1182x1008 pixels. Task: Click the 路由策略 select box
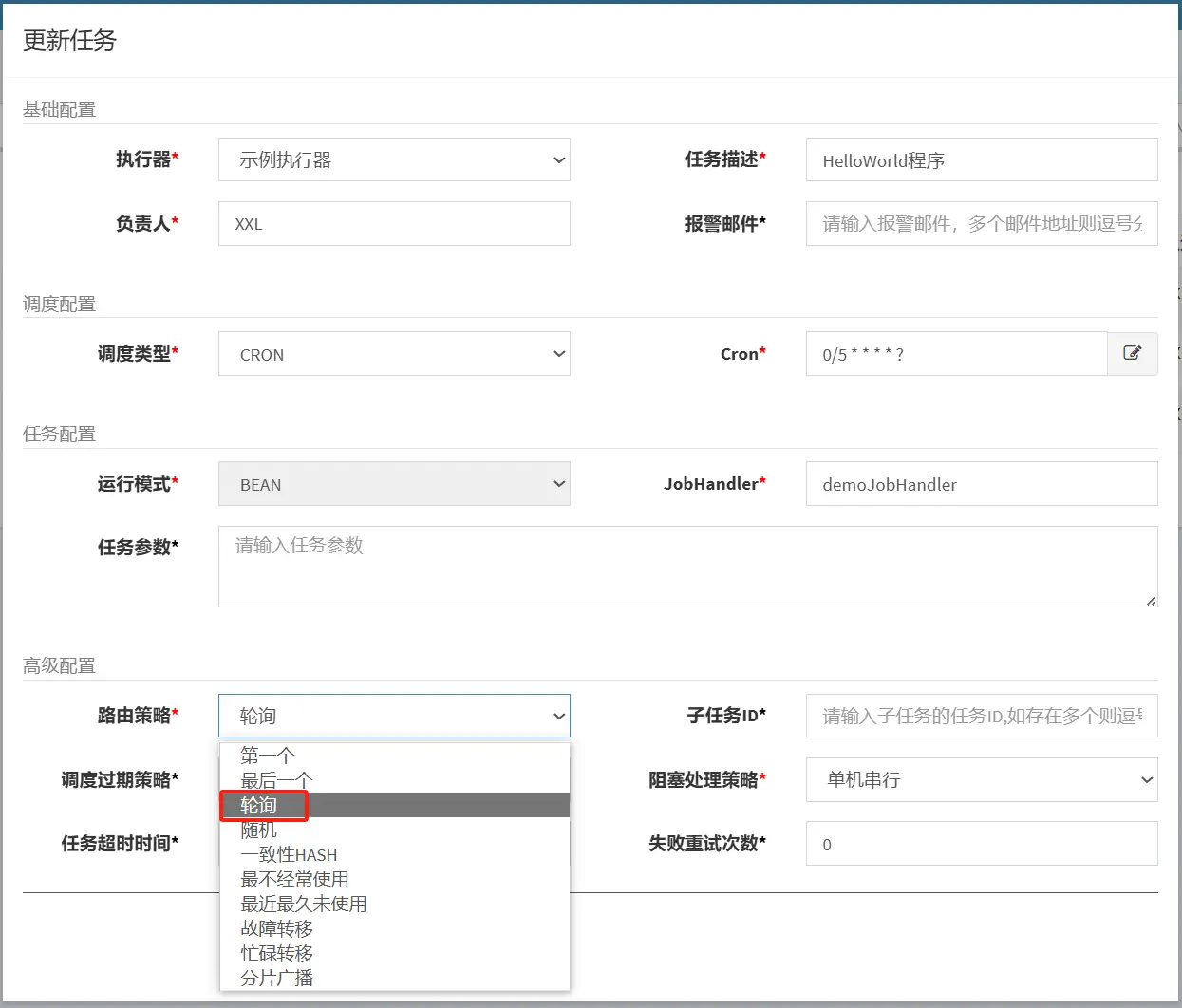[x=393, y=716]
